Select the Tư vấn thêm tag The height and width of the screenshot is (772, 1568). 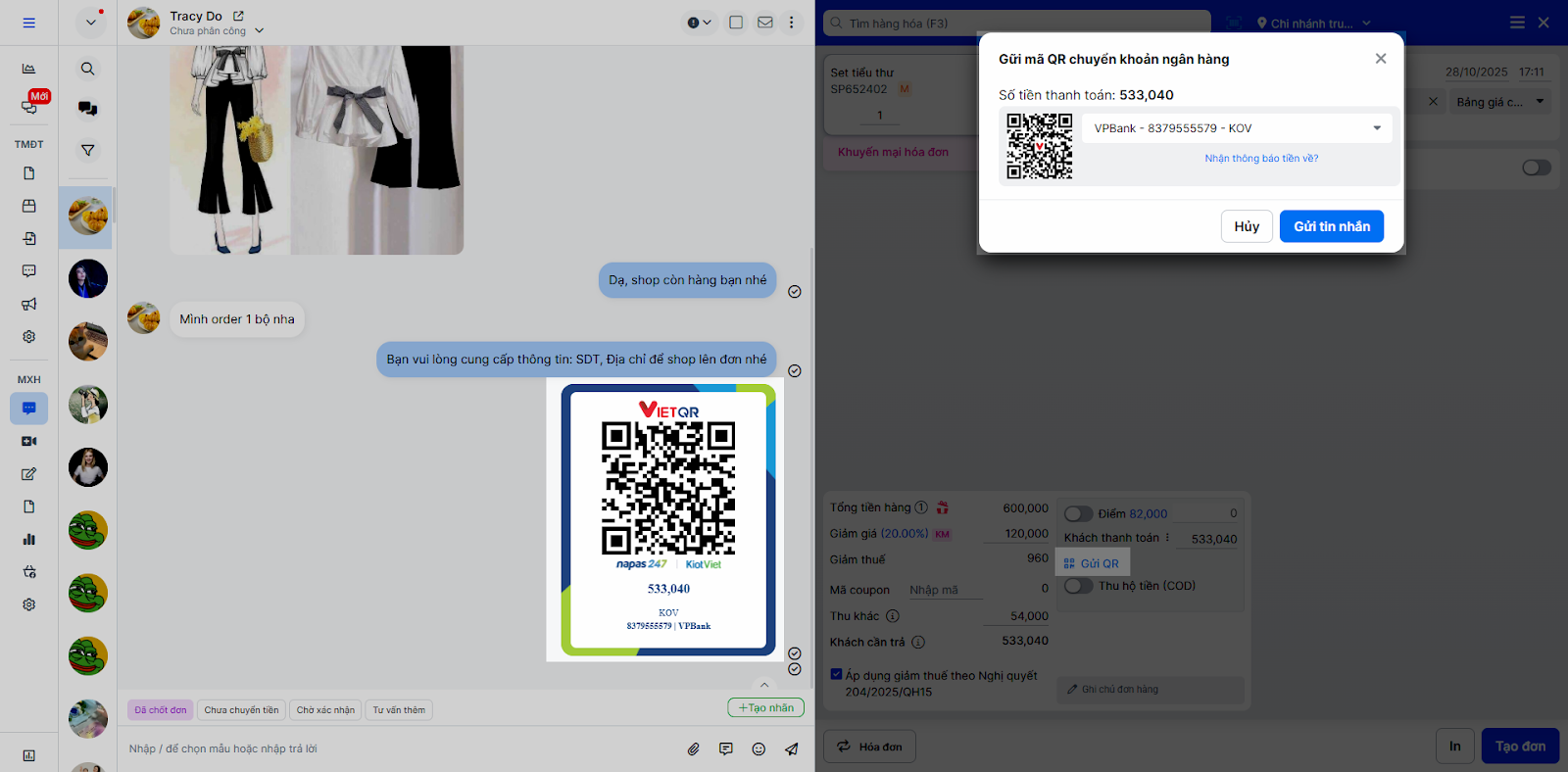[399, 710]
